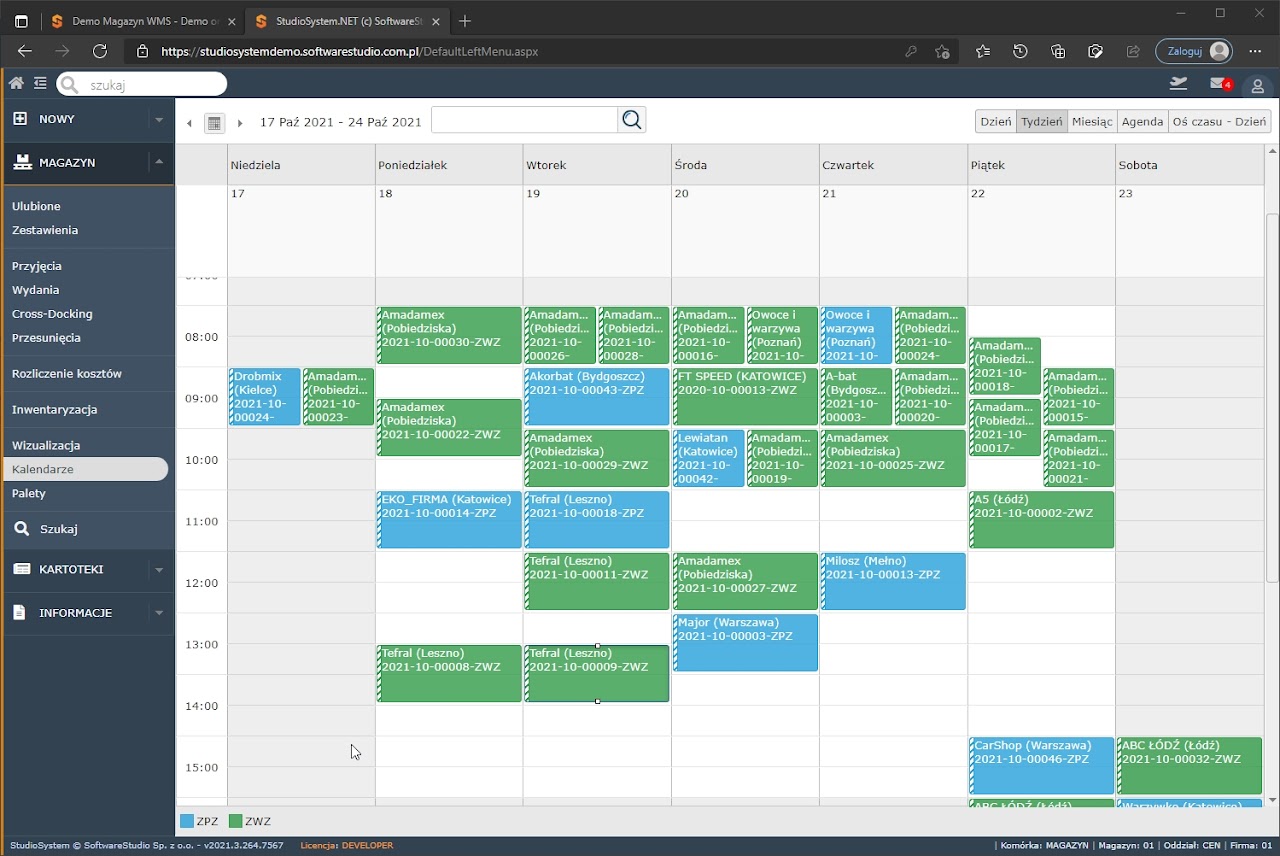
Task: Switch calendar to Miesiąc view
Action: click(1091, 121)
